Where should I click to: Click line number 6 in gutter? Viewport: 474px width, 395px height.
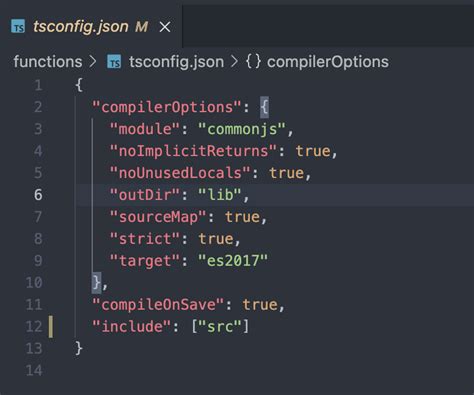tap(38, 195)
